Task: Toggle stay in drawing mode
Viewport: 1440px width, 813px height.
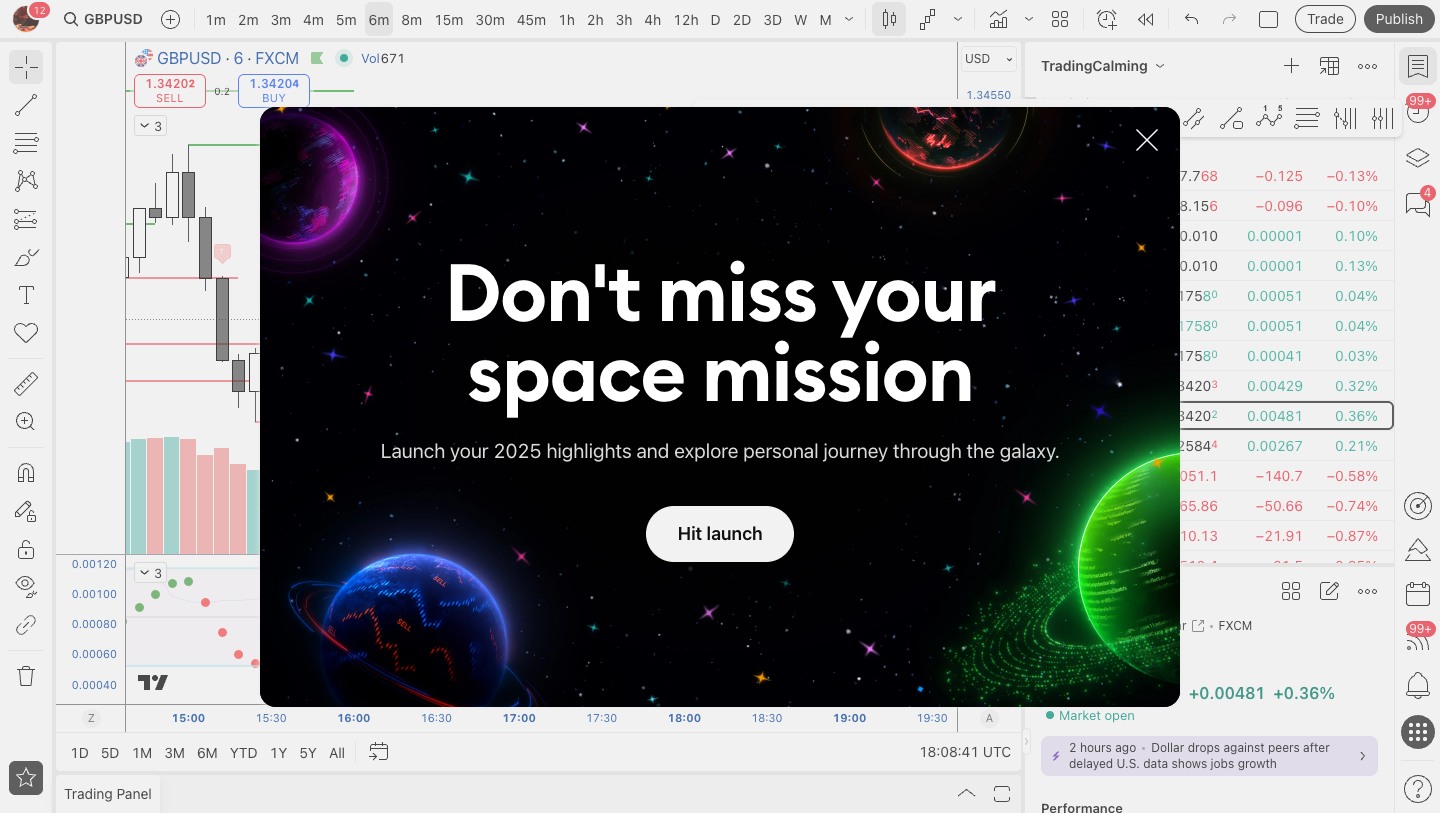Action: [26, 511]
